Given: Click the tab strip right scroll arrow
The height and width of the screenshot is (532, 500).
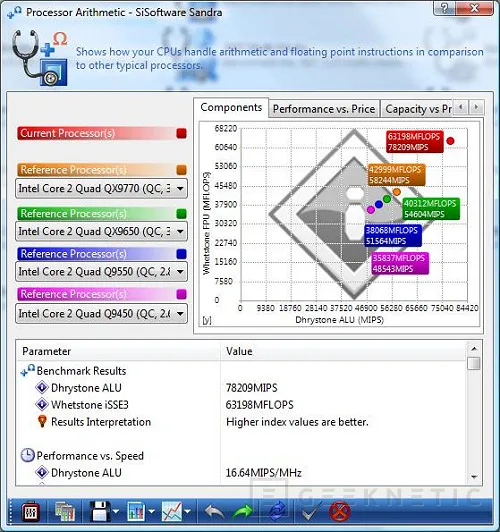Looking at the screenshot, I should tap(476, 108).
